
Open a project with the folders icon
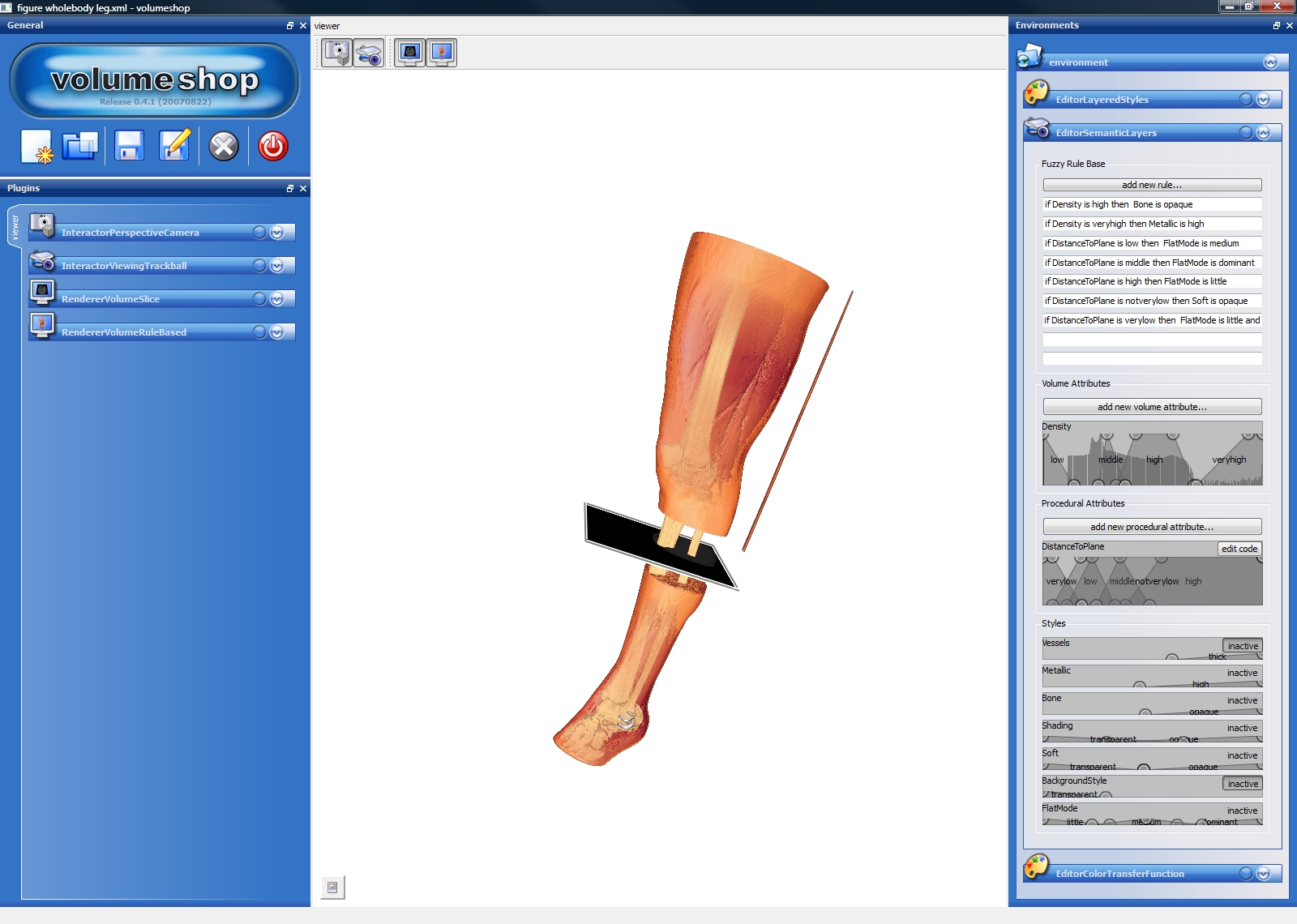[x=79, y=147]
